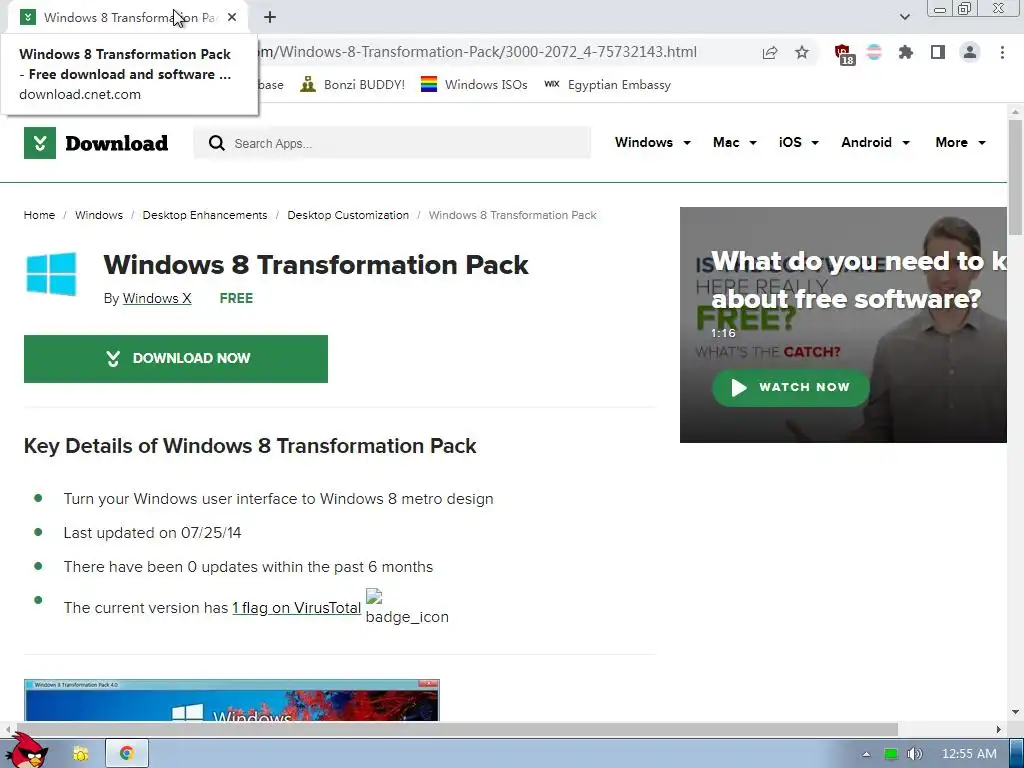Play video with WATCH NOW button
The height and width of the screenshot is (768, 1024).
coord(790,387)
